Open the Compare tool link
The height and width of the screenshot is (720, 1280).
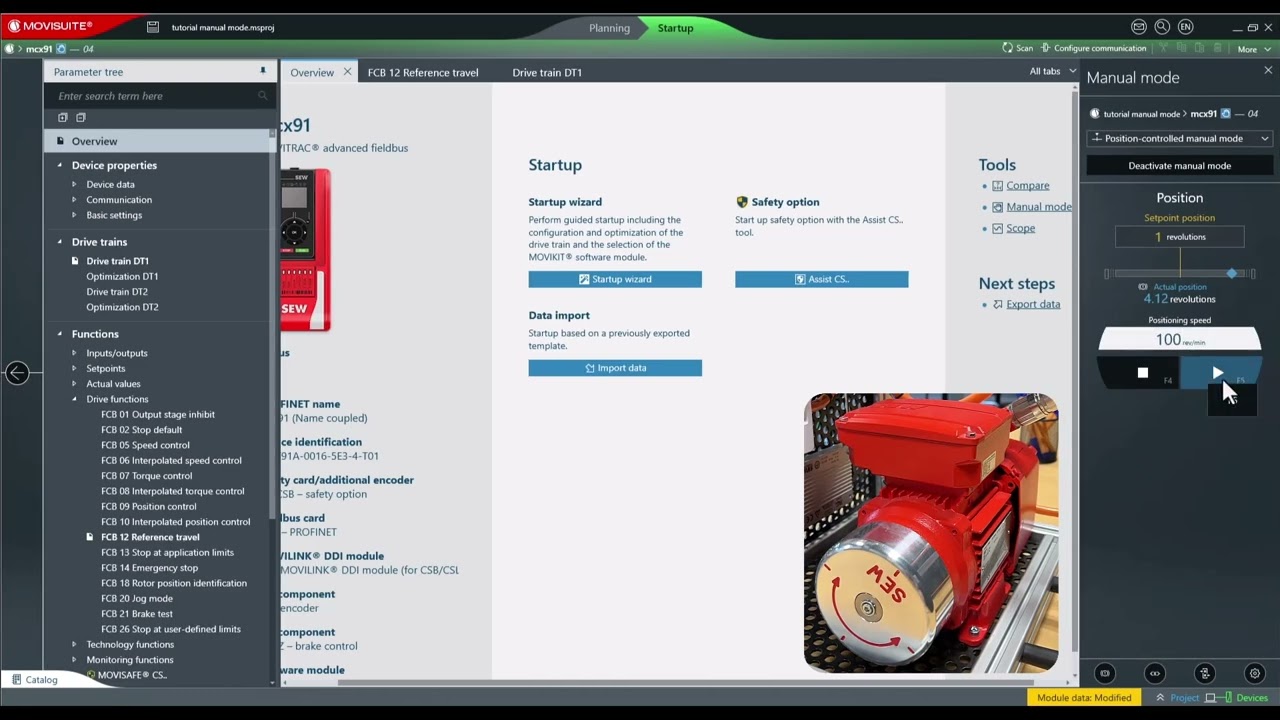pyautogui.click(x=1028, y=186)
